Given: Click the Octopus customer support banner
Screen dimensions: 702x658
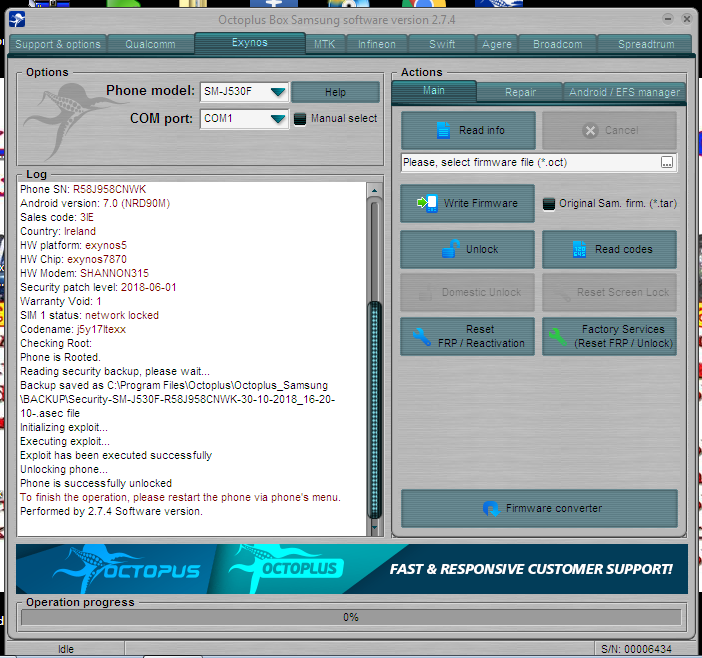Looking at the screenshot, I should point(352,569).
